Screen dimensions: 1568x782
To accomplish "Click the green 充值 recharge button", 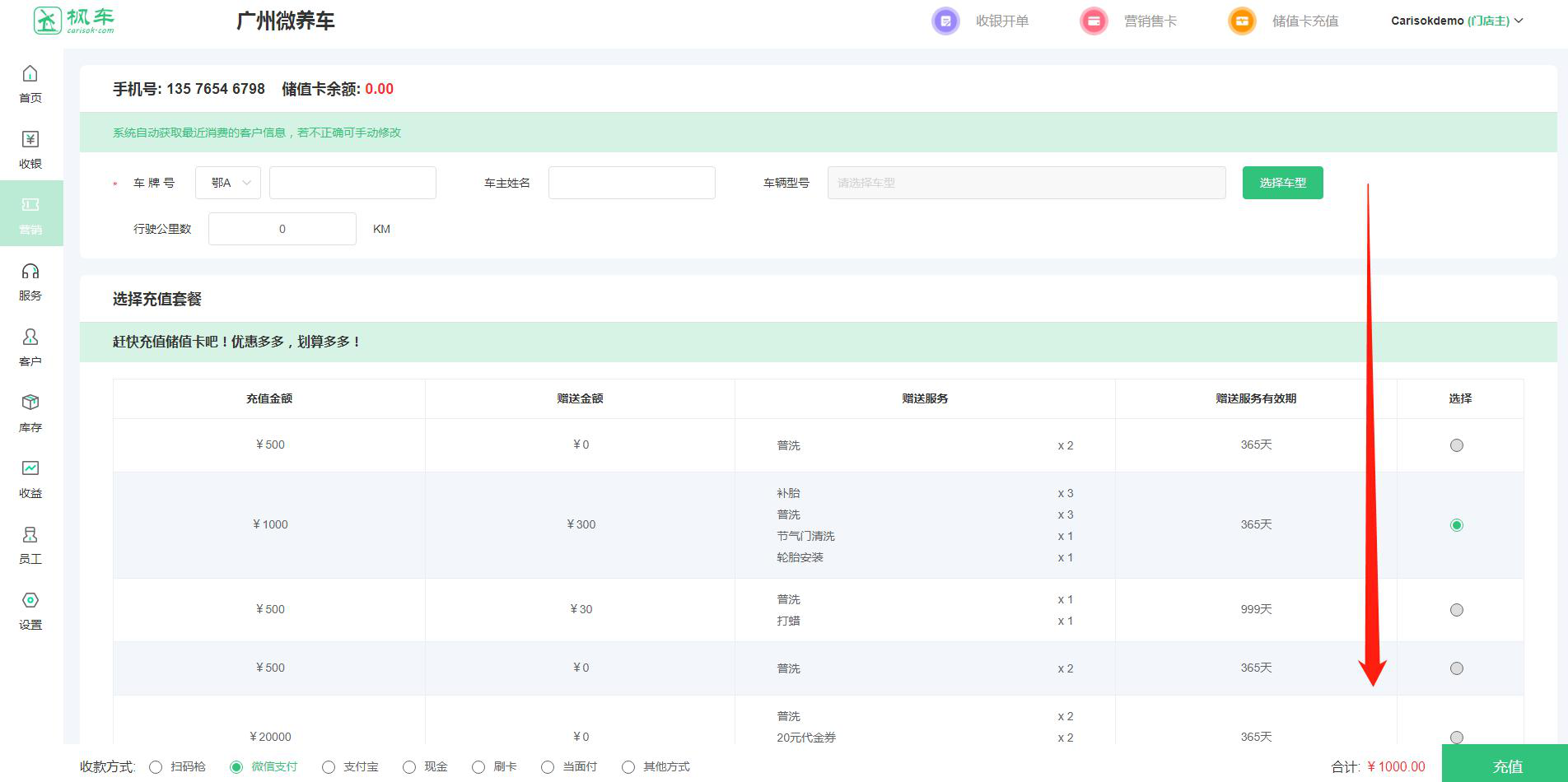I will click(1505, 764).
